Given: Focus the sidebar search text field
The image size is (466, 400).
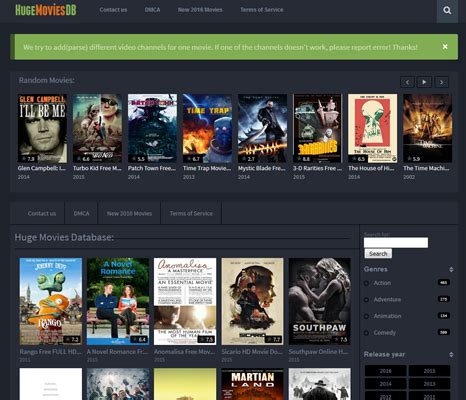Looking at the screenshot, I should (396, 242).
